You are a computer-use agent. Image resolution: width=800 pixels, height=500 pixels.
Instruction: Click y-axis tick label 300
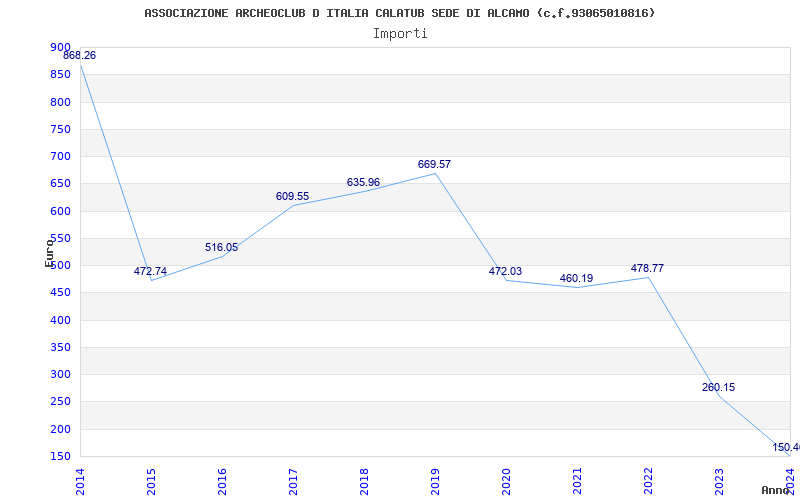click(x=60, y=374)
